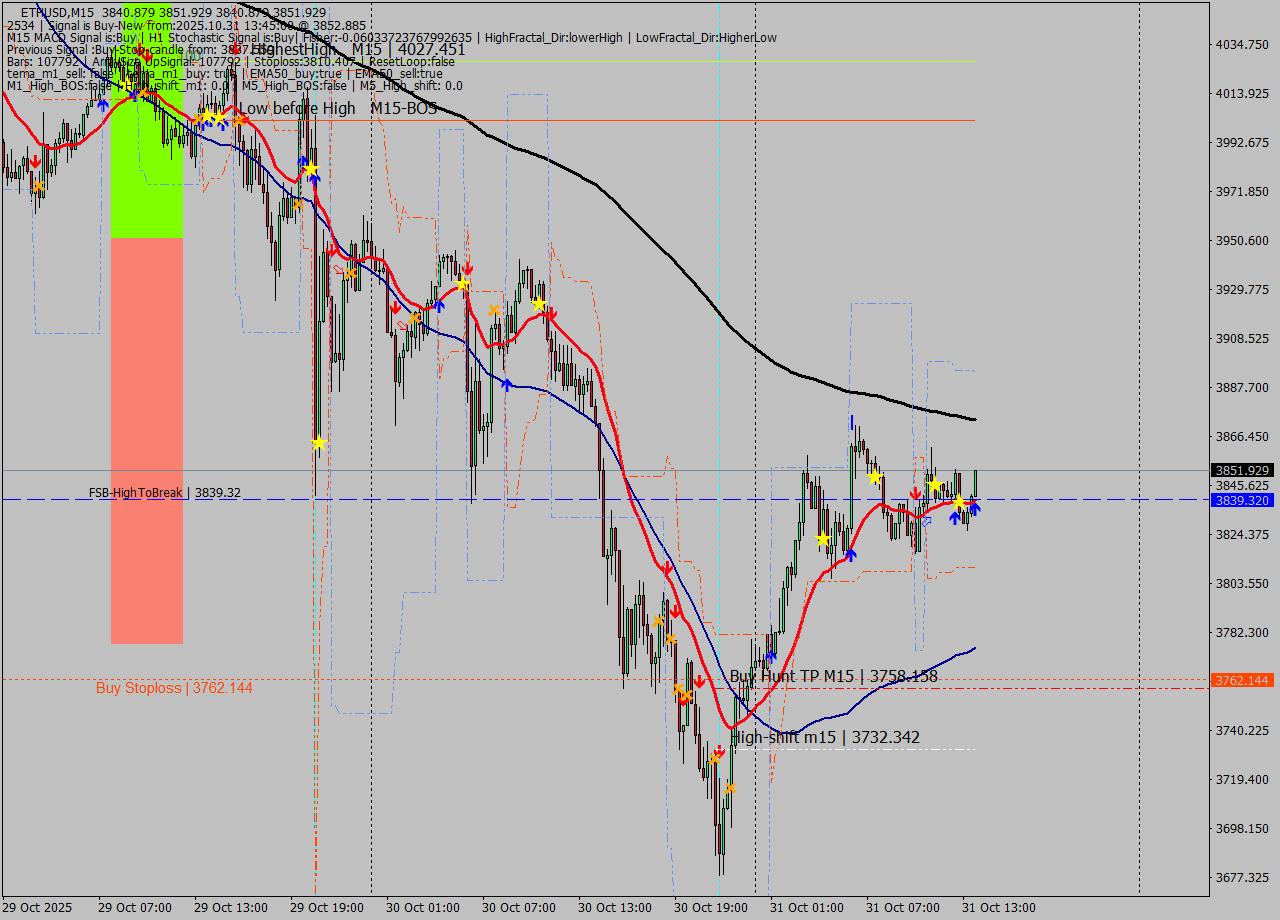Click the black 3851.929 current price tag
The width and height of the screenshot is (1280, 920).
pyautogui.click(x=1242, y=470)
